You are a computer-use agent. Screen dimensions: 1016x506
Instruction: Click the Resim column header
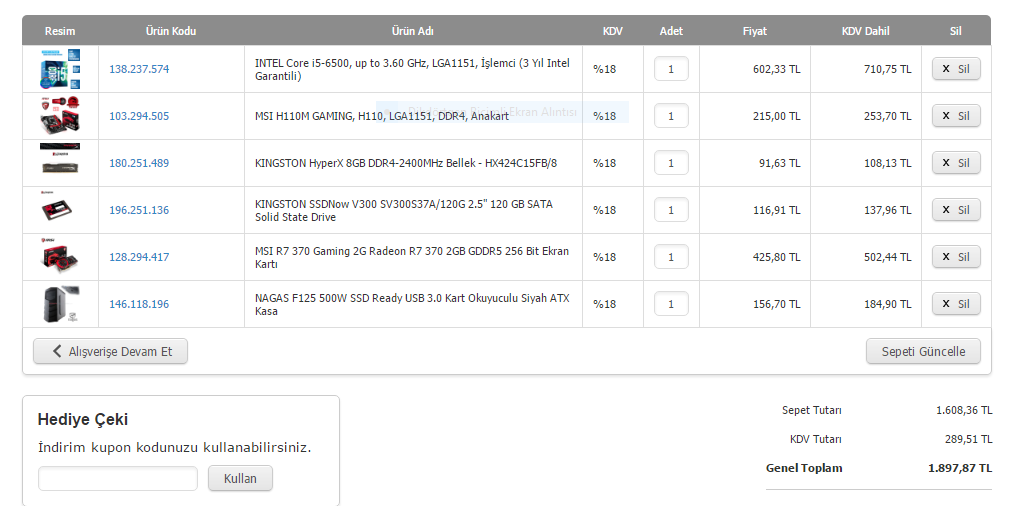point(60,31)
